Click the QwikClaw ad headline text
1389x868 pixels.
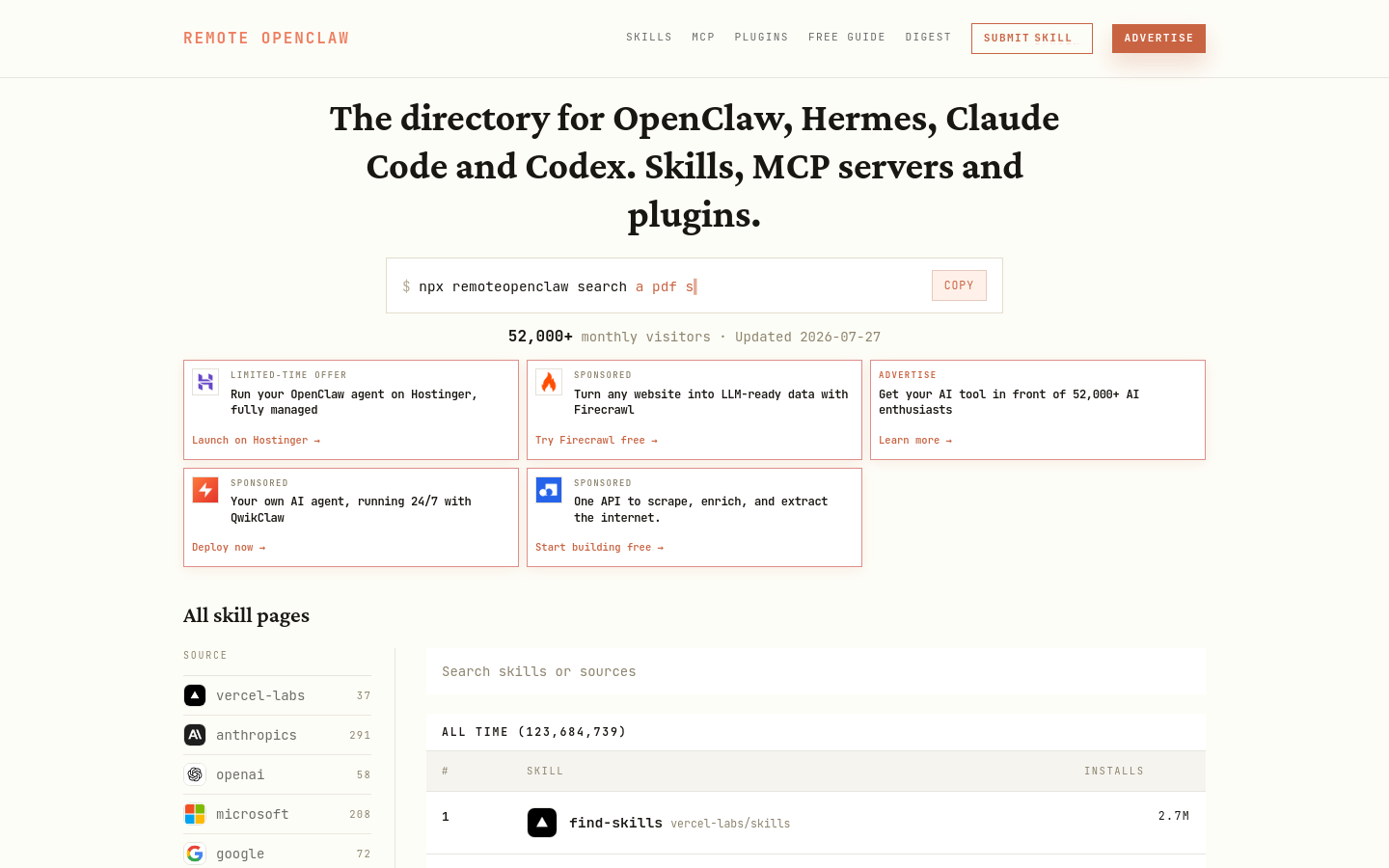[351, 509]
